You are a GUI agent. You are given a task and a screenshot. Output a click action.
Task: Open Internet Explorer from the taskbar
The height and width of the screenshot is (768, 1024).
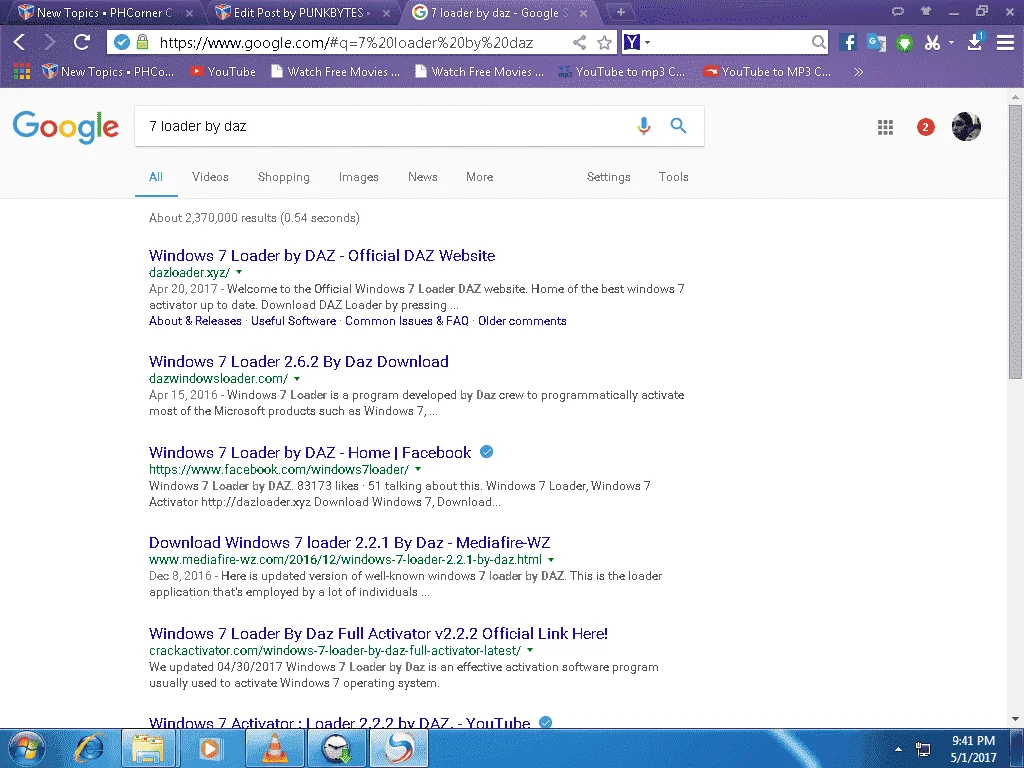tap(89, 748)
